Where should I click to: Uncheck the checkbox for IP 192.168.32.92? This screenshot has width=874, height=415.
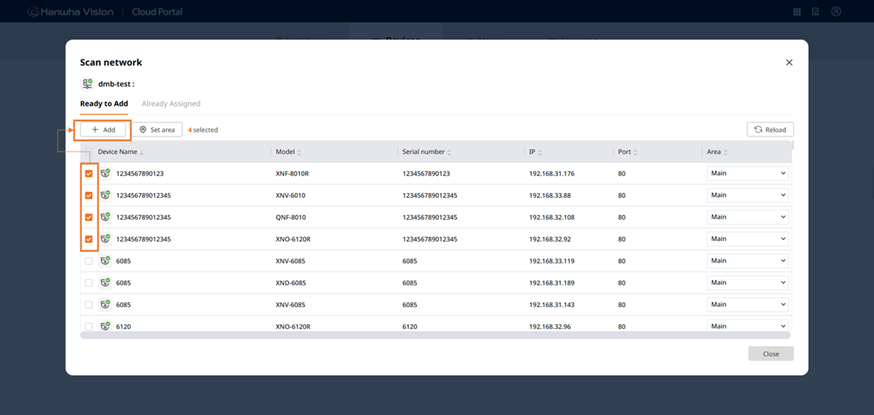pos(89,239)
